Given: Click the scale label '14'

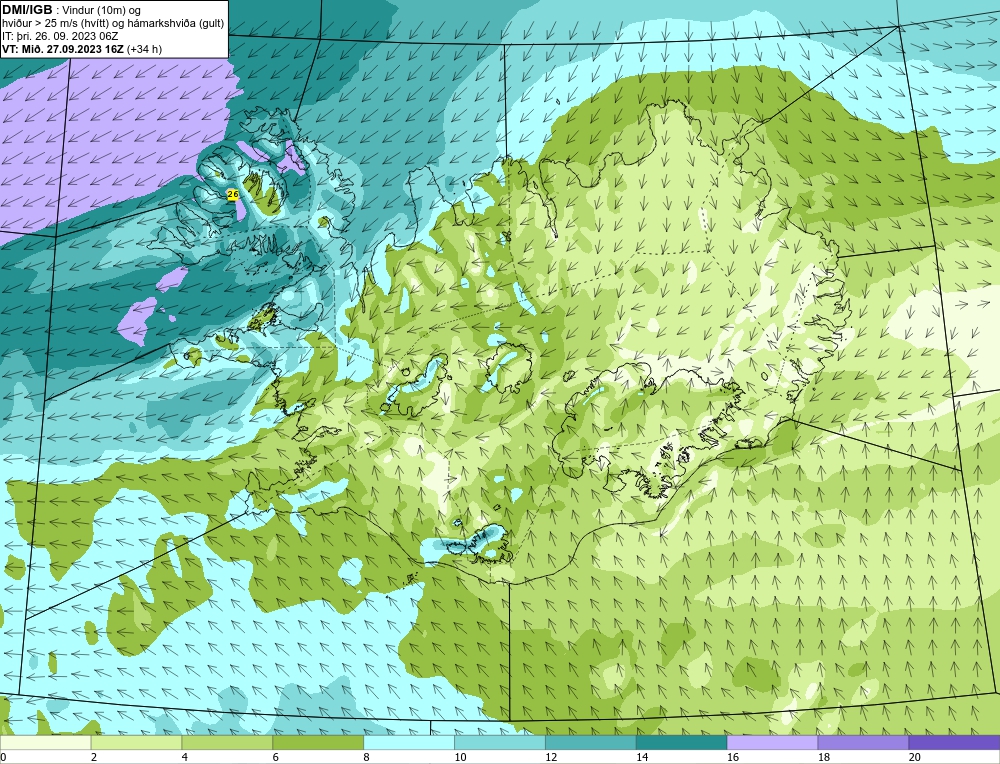Looking at the screenshot, I should [x=642, y=758].
